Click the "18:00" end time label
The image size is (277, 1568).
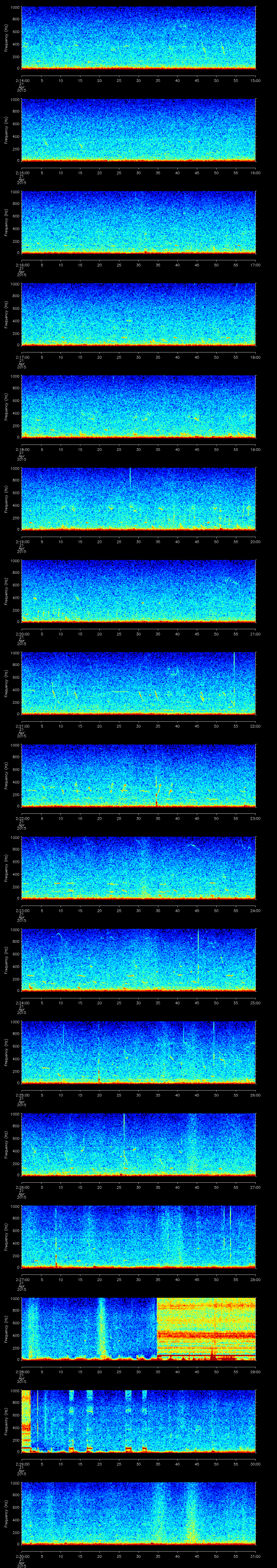256,357
